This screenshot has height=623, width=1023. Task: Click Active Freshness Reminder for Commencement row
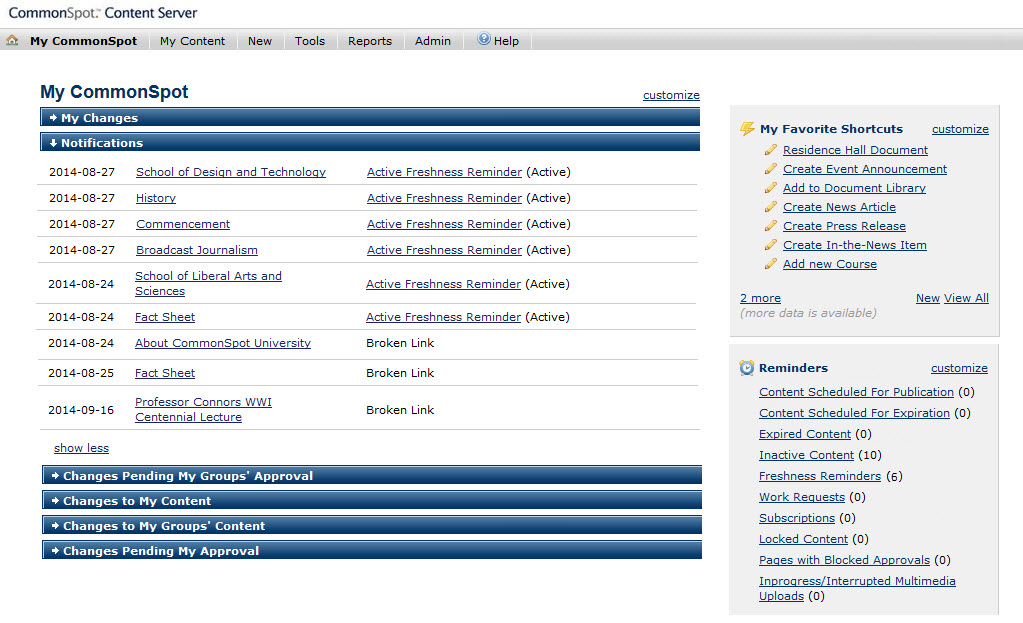coord(444,224)
